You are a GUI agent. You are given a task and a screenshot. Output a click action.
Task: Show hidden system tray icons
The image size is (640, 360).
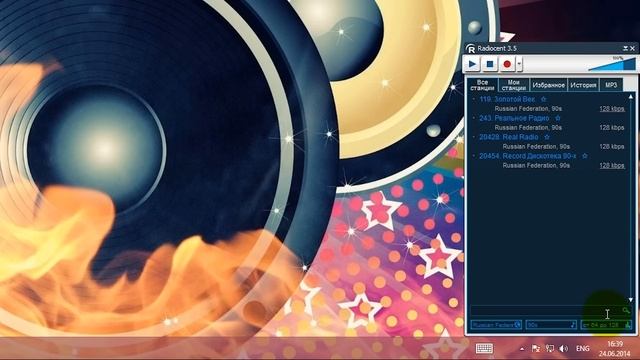(x=522, y=349)
